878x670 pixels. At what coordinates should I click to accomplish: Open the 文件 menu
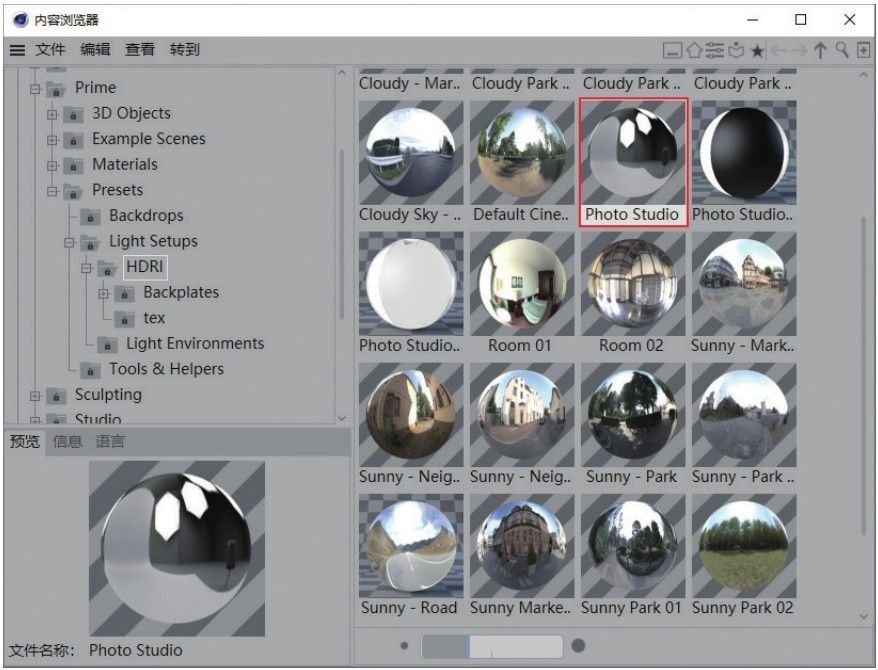pyautogui.click(x=50, y=50)
